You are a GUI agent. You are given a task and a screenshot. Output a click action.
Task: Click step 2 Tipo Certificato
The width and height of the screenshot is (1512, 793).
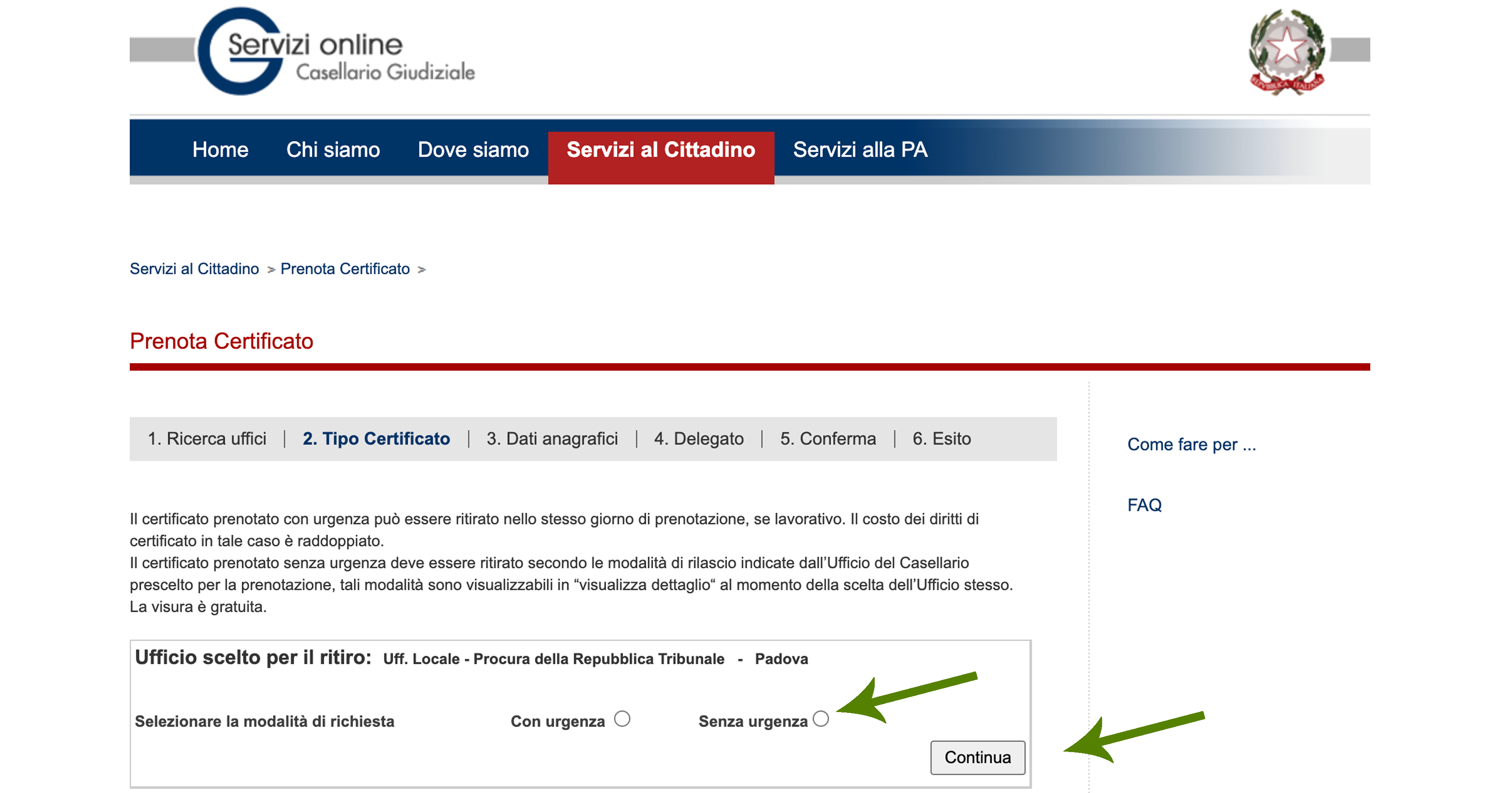coord(376,439)
